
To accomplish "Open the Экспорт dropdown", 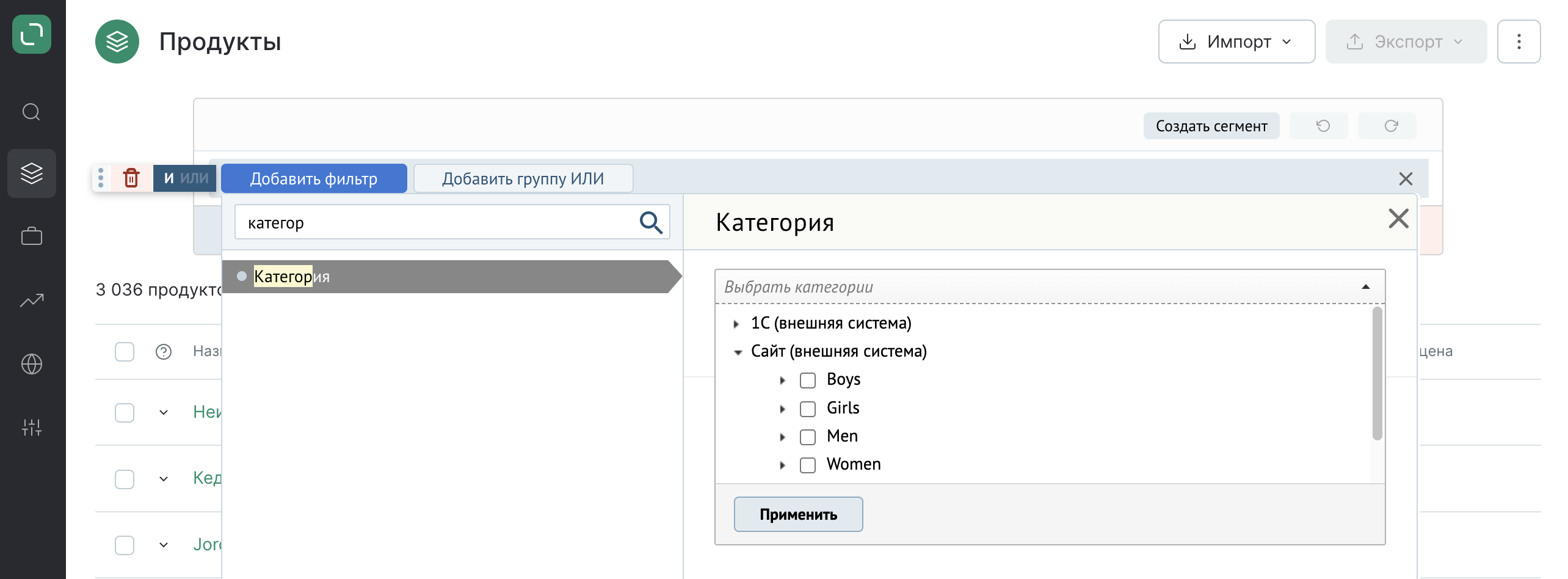I will click(1406, 42).
